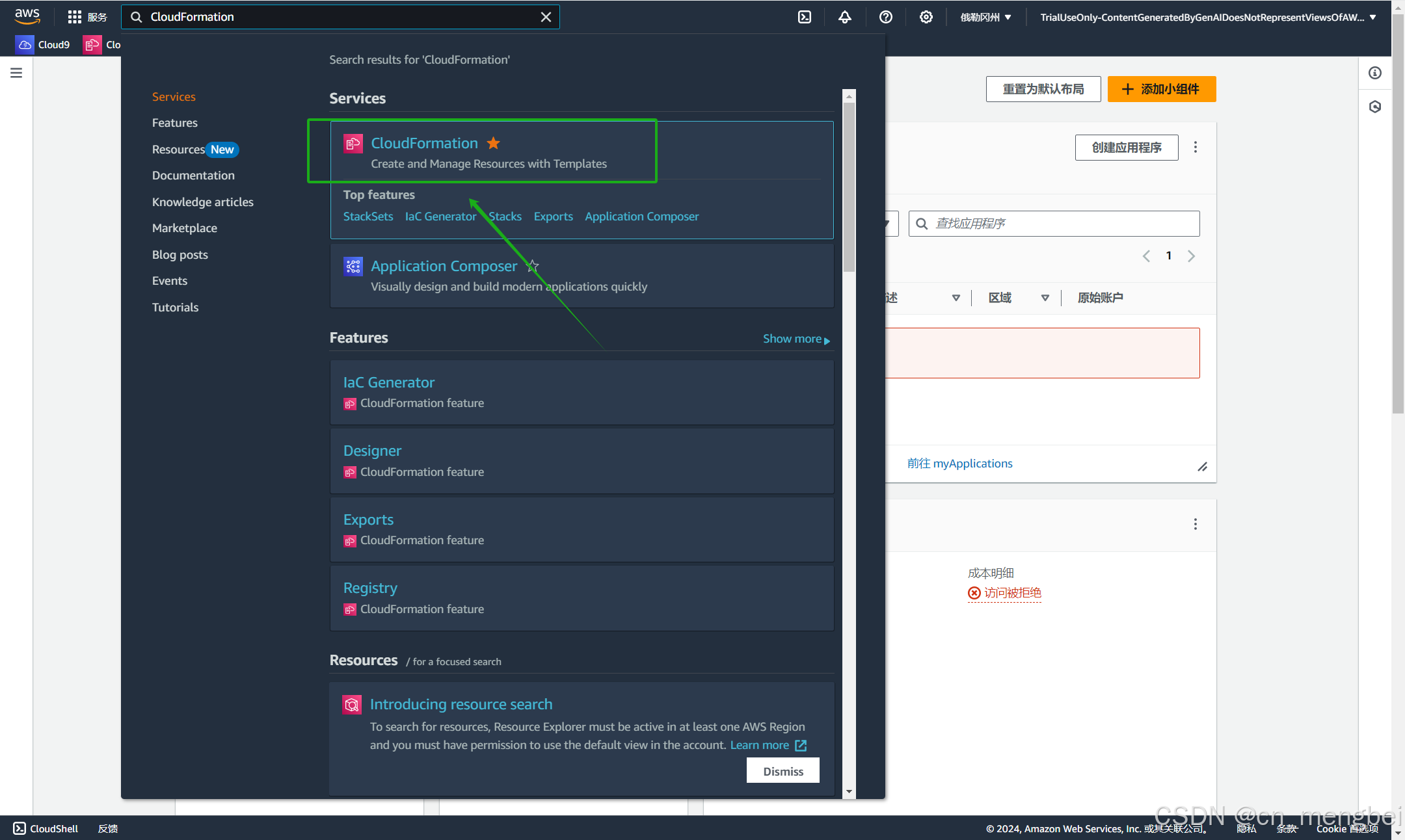Select the Knowledge articles filter category
Screen dimensions: 1405x840
pos(203,202)
